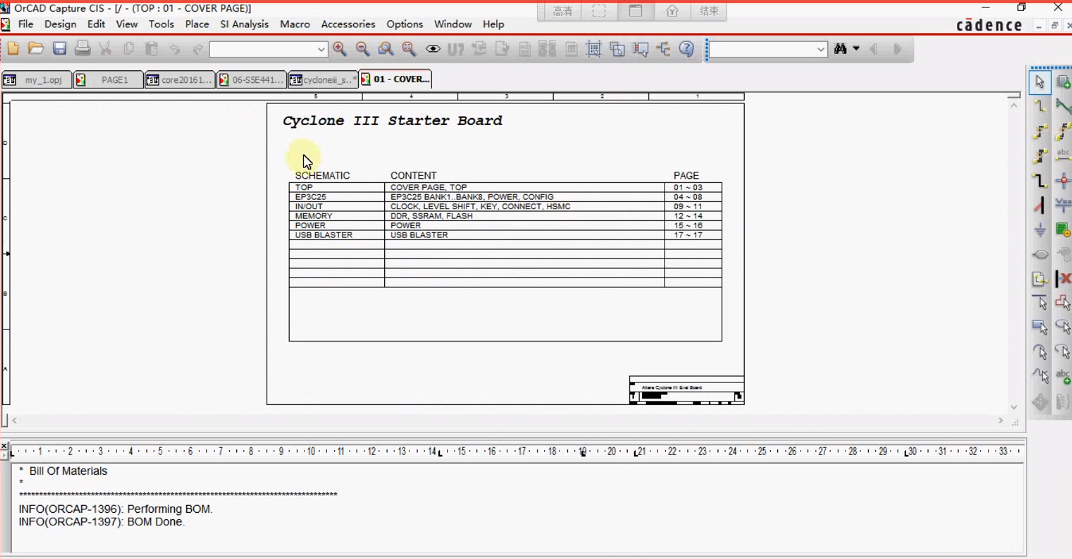Create a new document with toolbar icon
Screen dimensions: 1072x559
13,49
